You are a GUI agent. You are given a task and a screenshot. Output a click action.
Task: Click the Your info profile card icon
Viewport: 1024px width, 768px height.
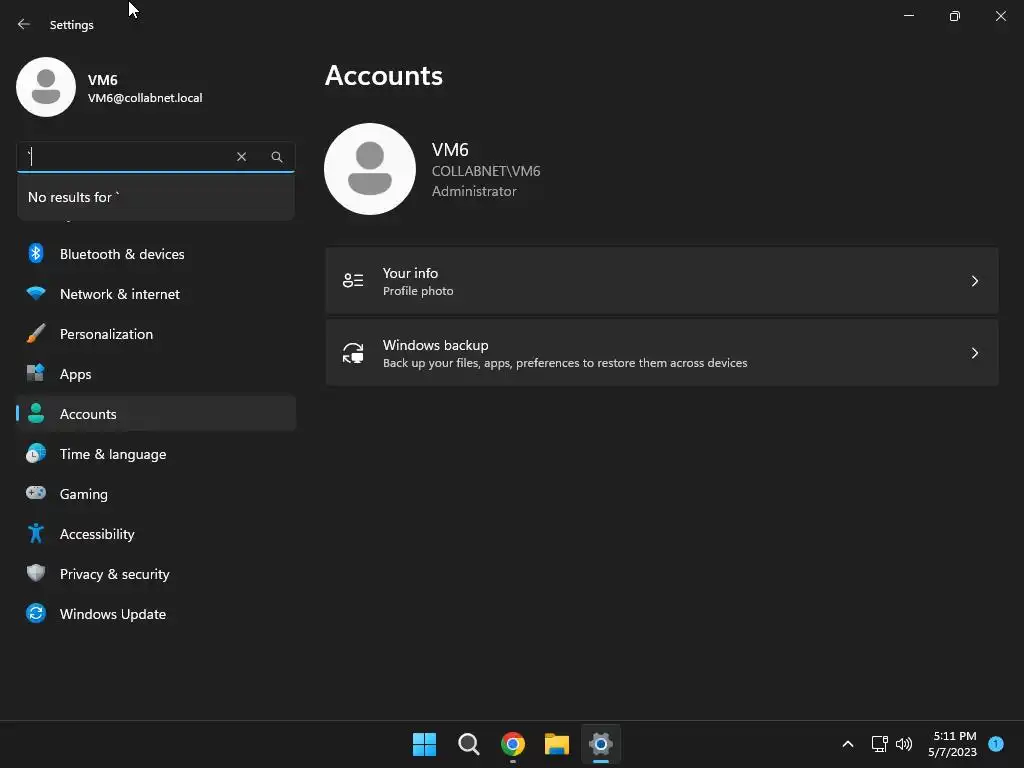coord(353,281)
